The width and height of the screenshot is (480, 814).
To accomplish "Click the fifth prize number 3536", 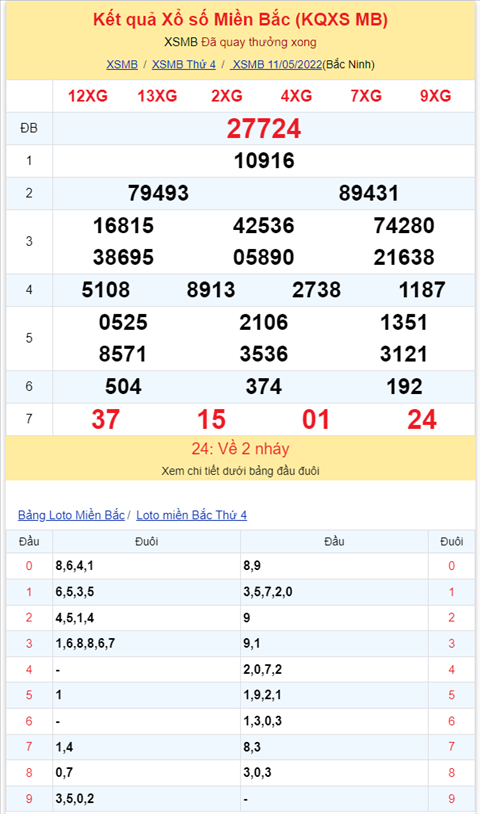I will click(x=264, y=355).
